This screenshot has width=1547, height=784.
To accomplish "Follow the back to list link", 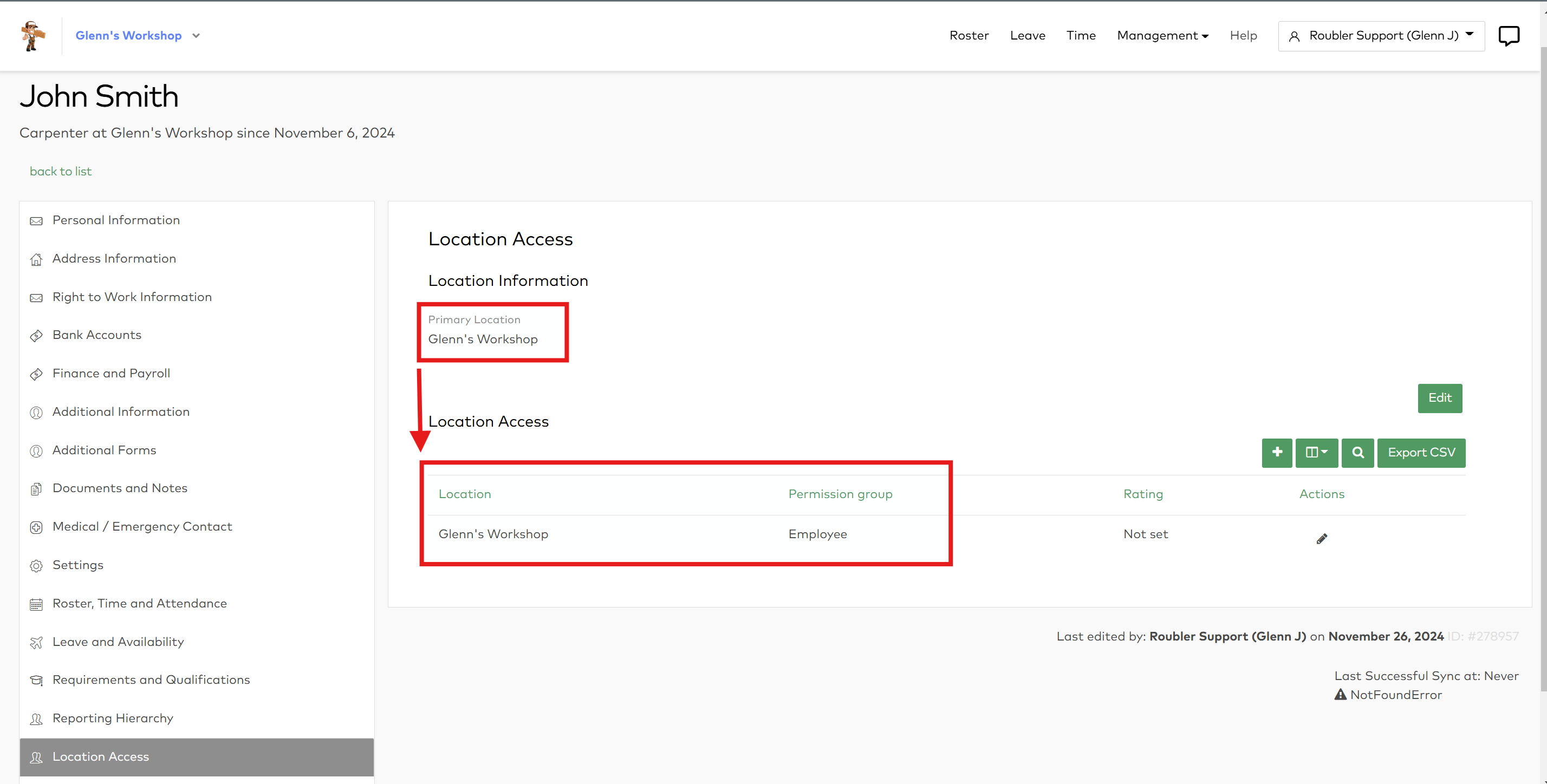I will point(61,172).
